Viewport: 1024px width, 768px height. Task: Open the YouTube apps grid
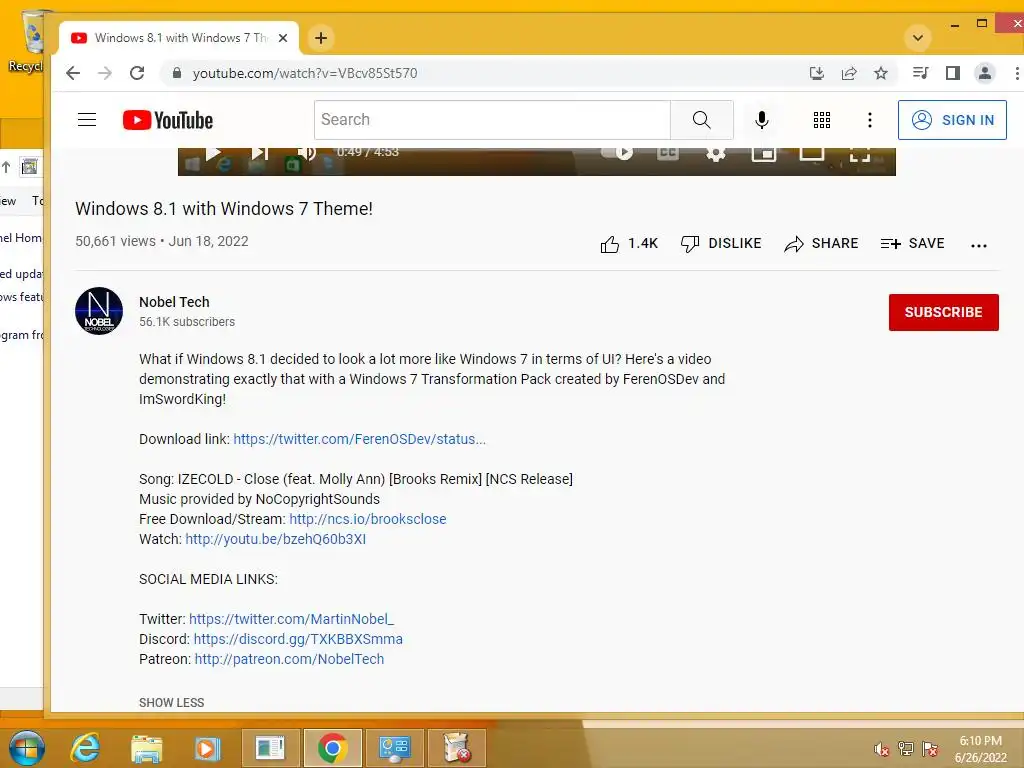[822, 120]
